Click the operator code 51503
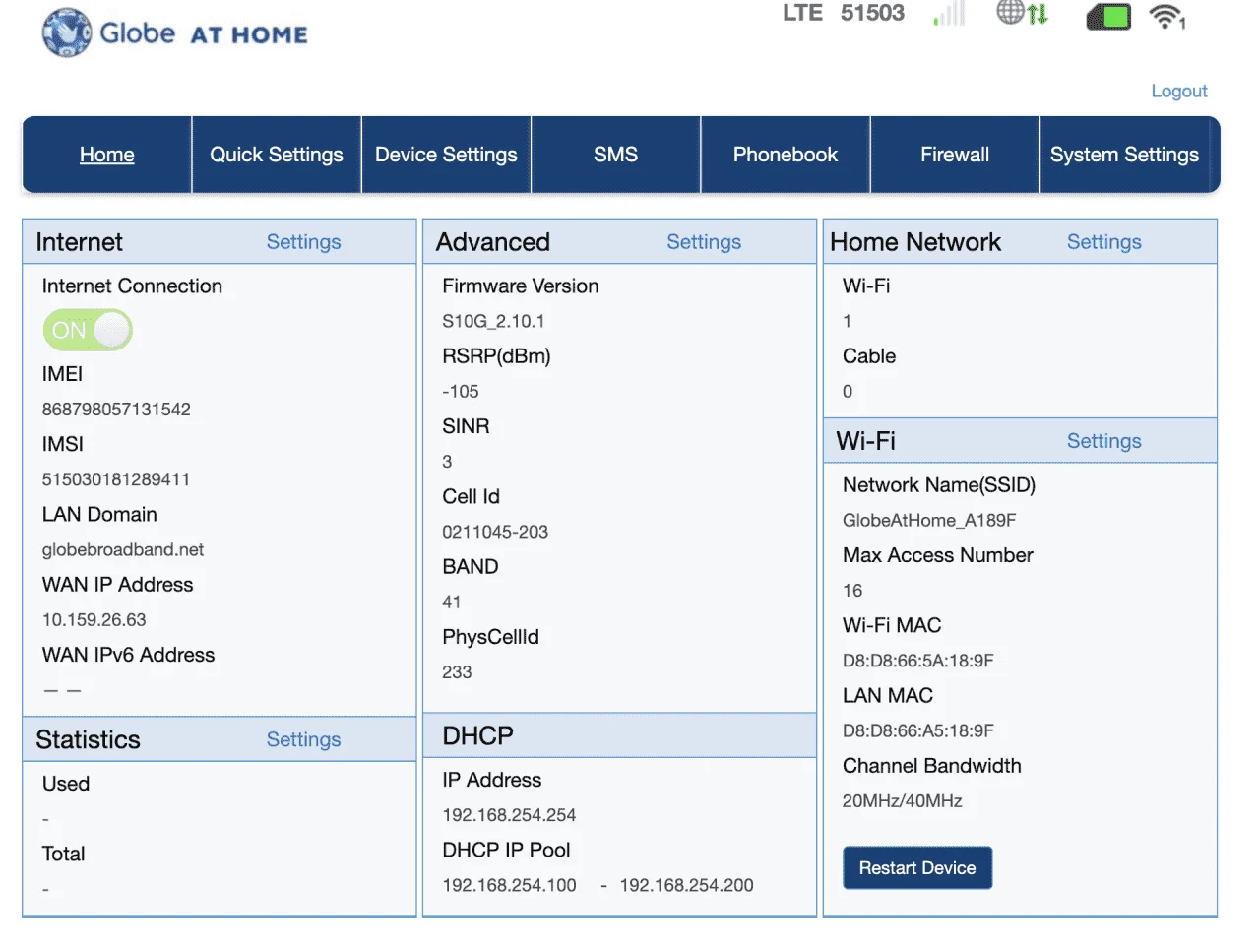 (x=872, y=13)
